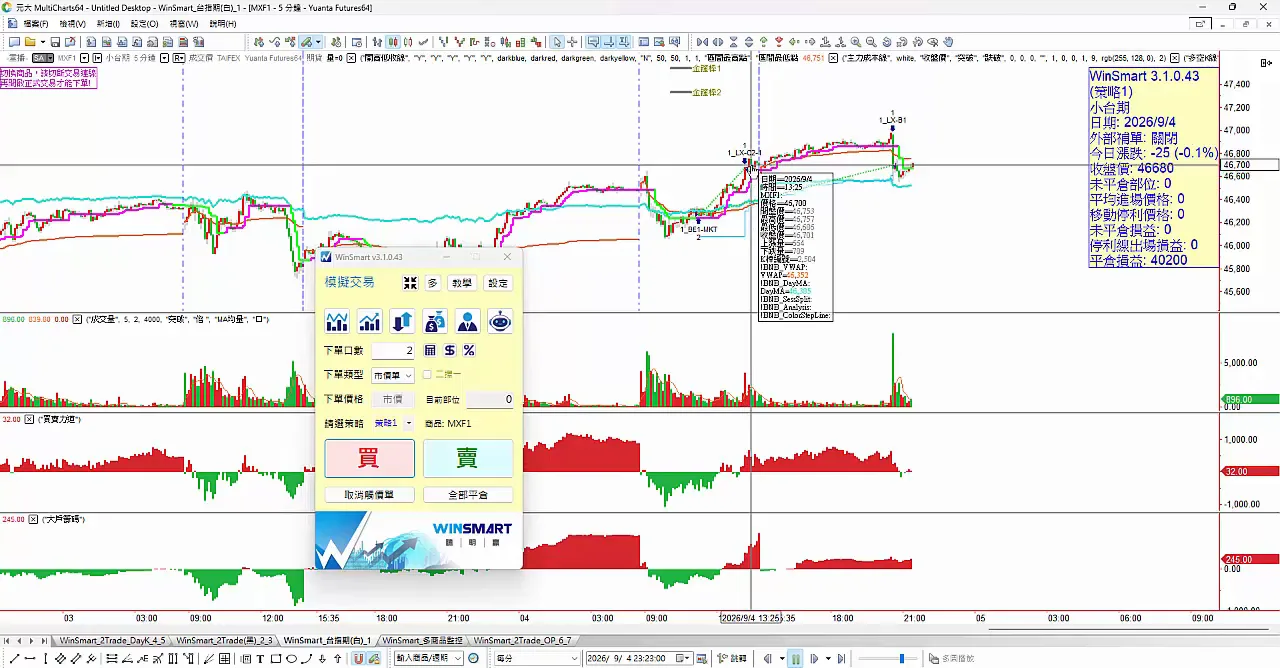Open the 設定 button in WinSmart

pyautogui.click(x=497, y=283)
